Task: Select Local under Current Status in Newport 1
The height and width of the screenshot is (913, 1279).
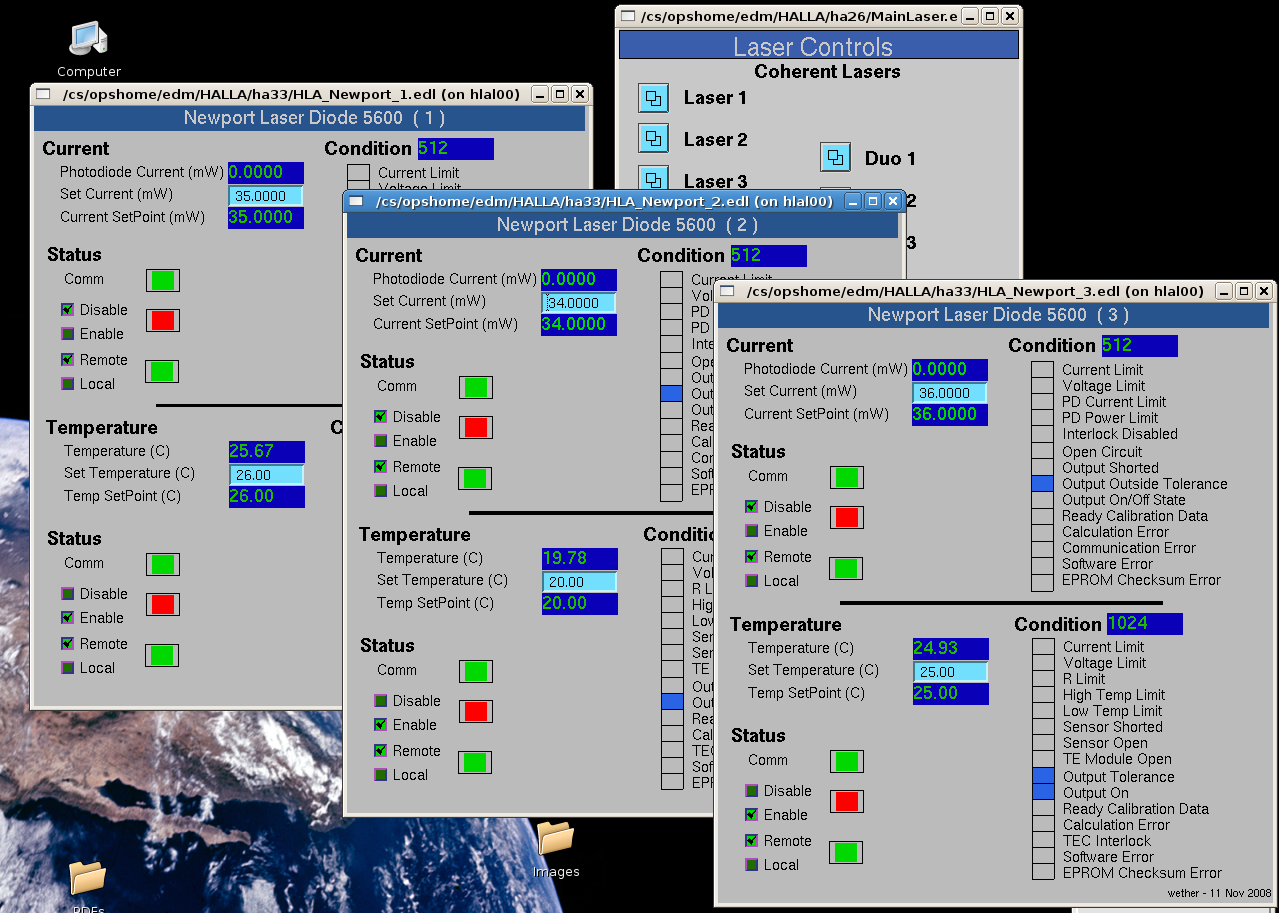Action: point(68,384)
